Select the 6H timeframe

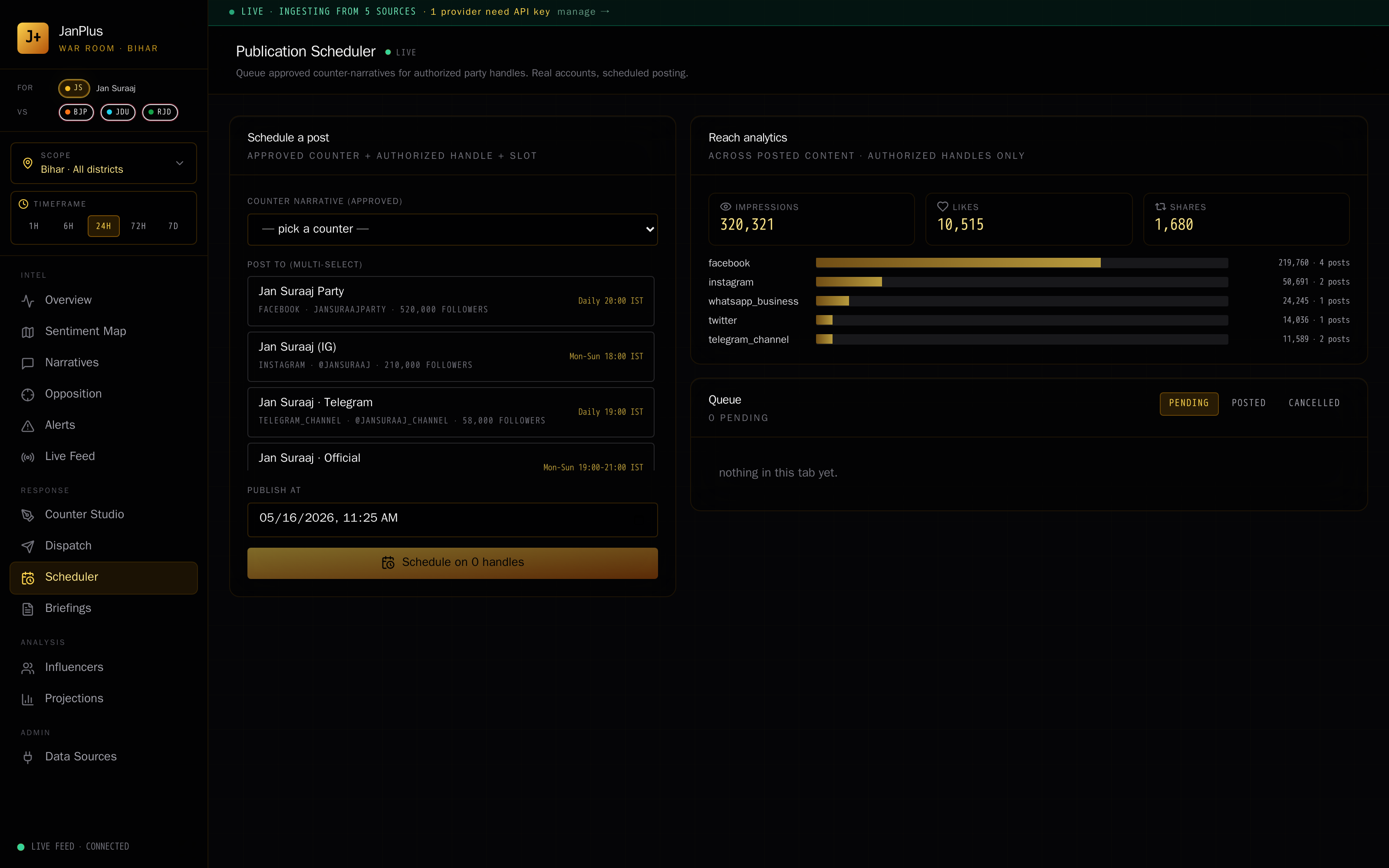68,226
